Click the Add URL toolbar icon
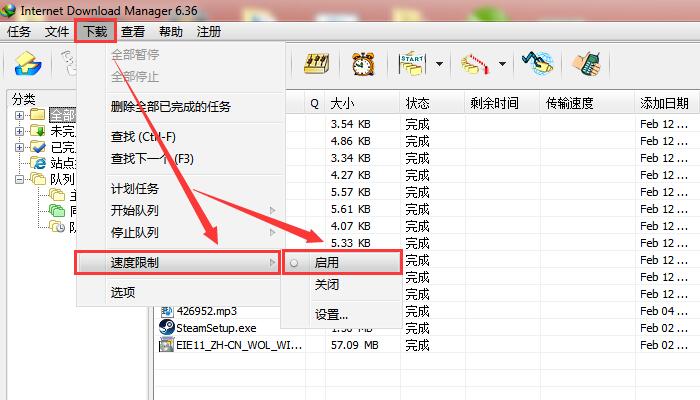Viewport: 700px width, 400px height. [x=28, y=64]
